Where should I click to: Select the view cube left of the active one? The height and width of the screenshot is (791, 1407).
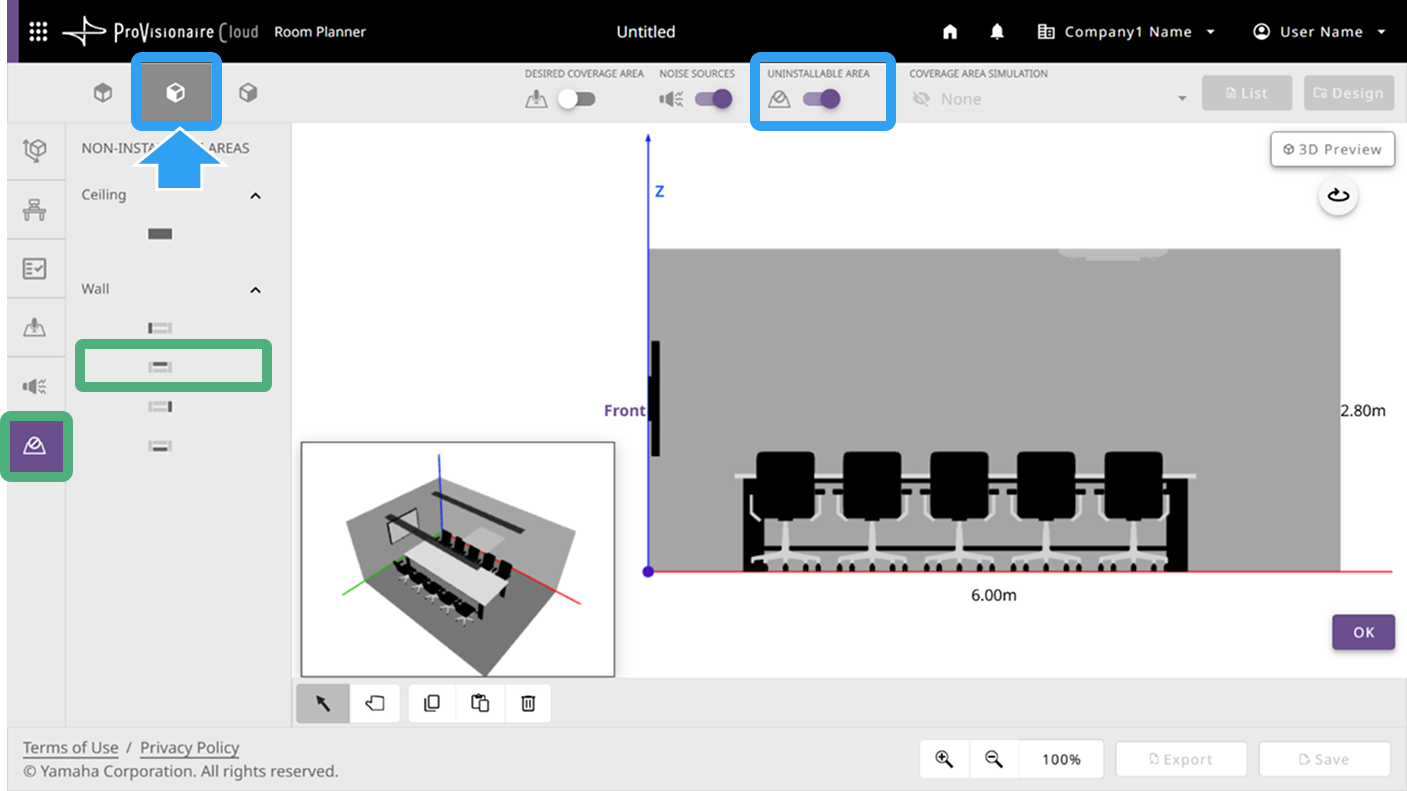(103, 93)
